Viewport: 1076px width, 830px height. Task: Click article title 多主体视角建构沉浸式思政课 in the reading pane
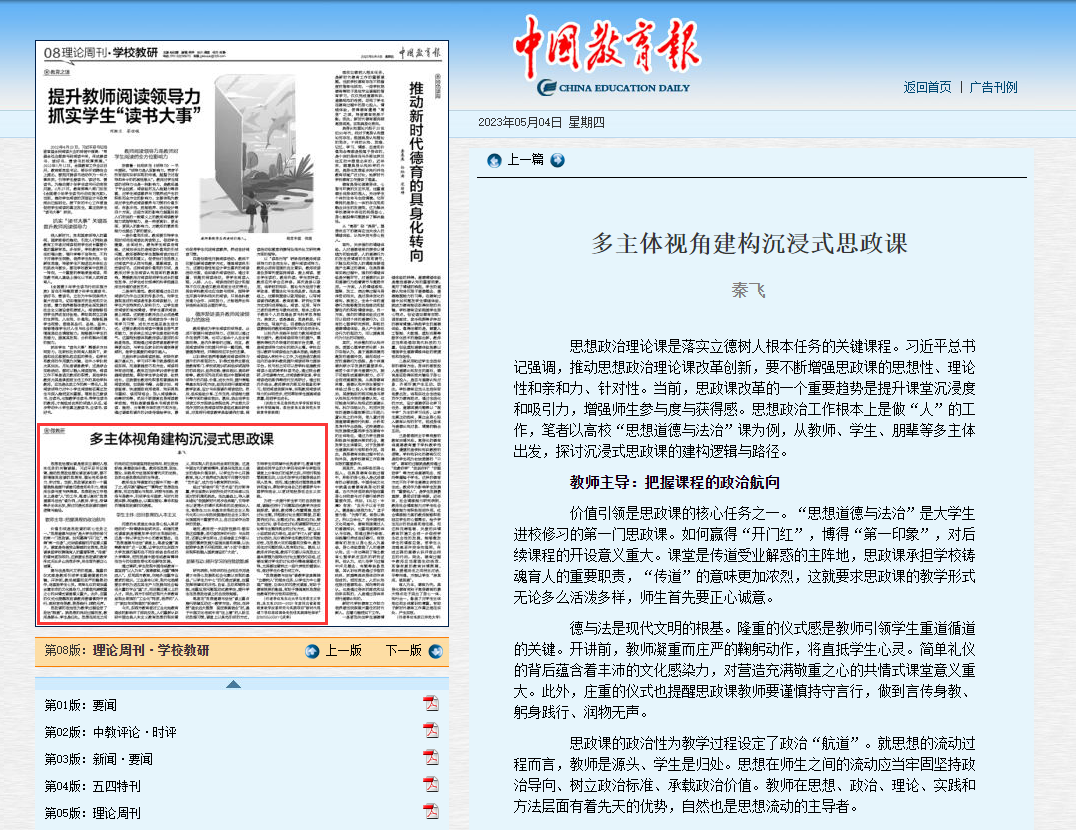pyautogui.click(x=749, y=244)
